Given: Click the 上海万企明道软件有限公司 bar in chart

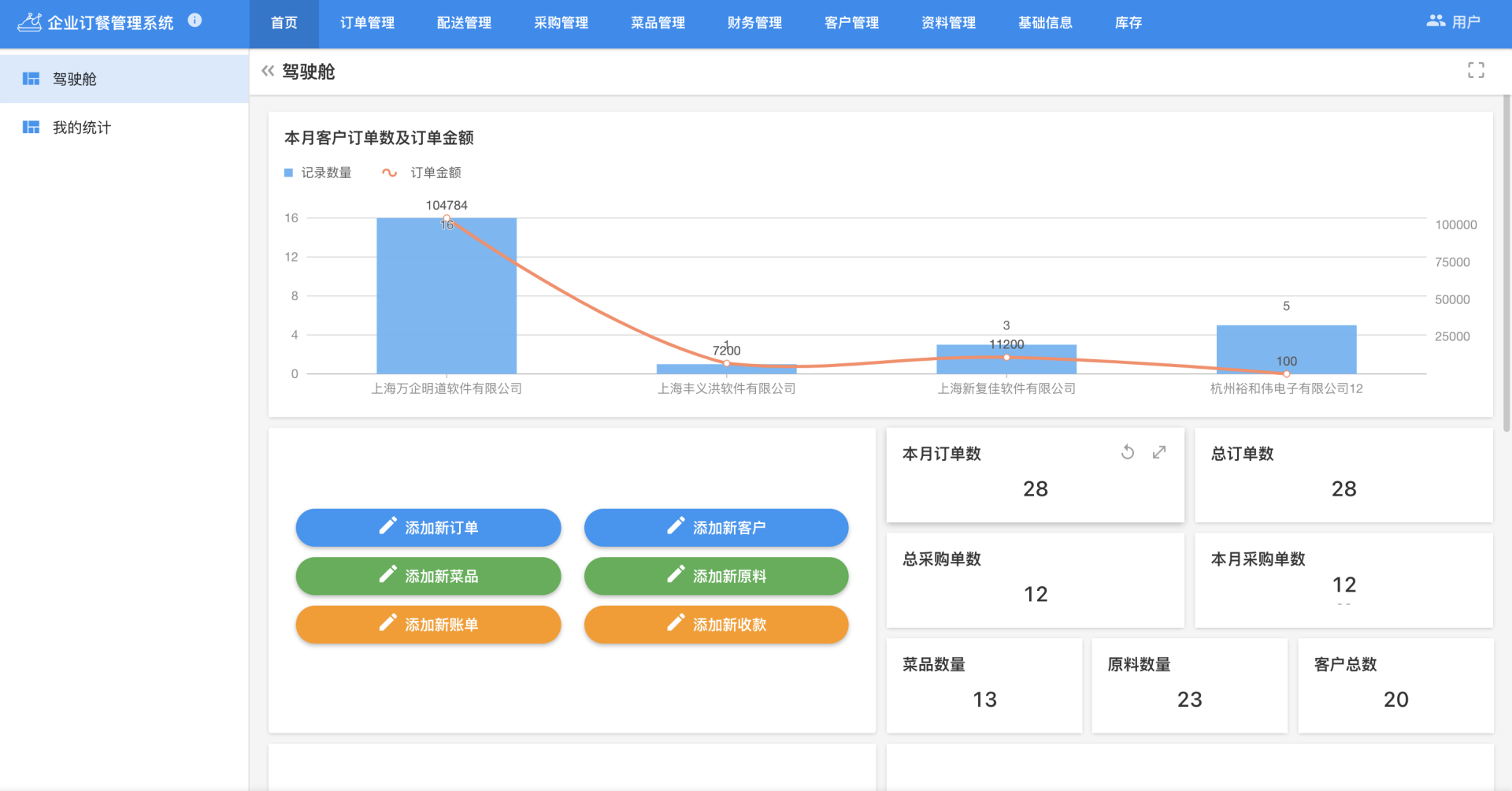Looking at the screenshot, I should click(x=447, y=299).
